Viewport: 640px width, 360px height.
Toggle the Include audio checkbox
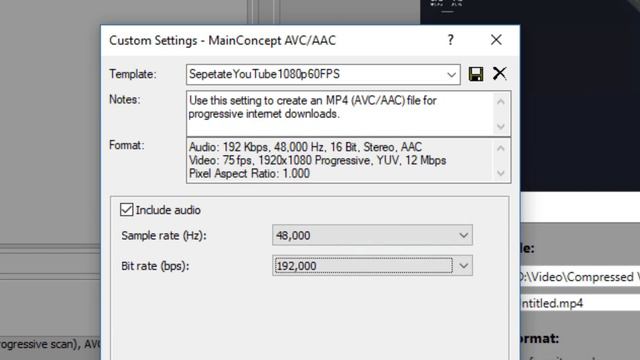coord(127,210)
